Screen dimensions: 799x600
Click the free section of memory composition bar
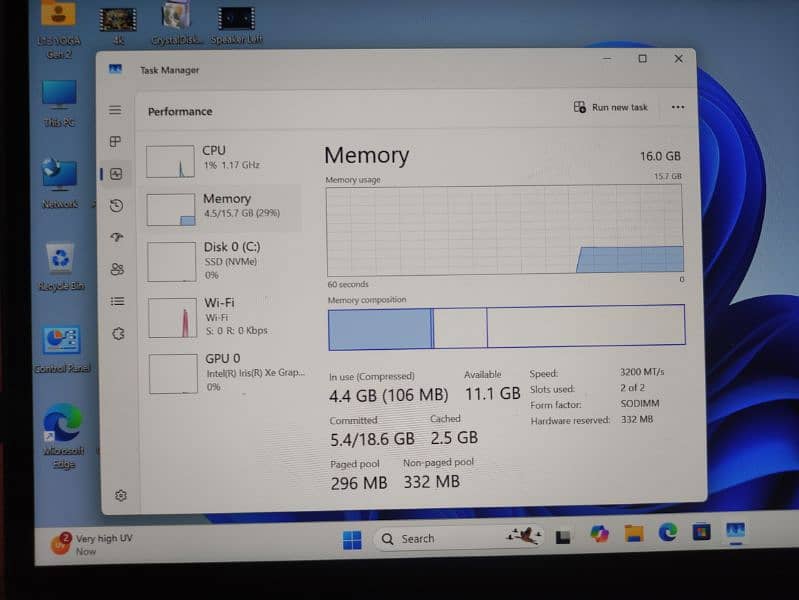click(586, 325)
